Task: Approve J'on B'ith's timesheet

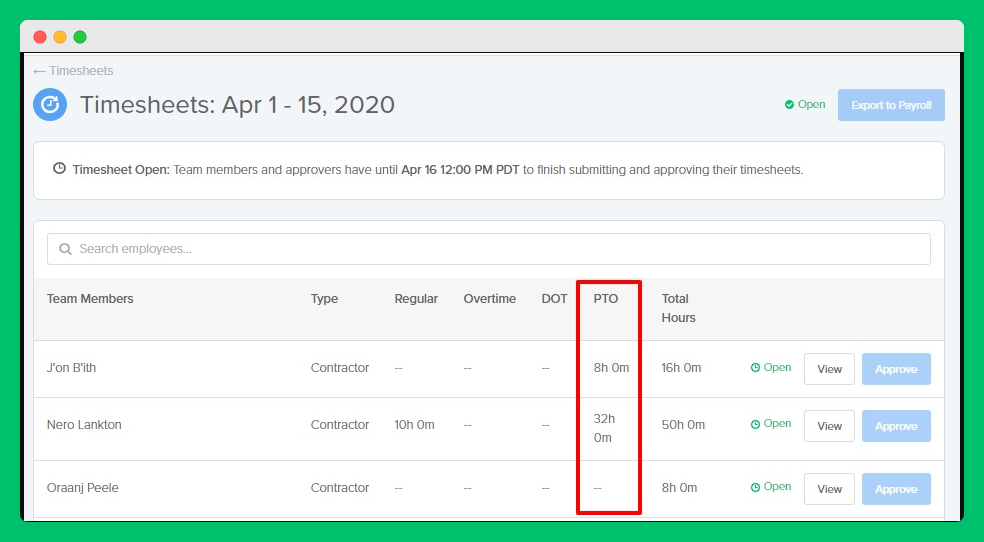Action: 896,369
